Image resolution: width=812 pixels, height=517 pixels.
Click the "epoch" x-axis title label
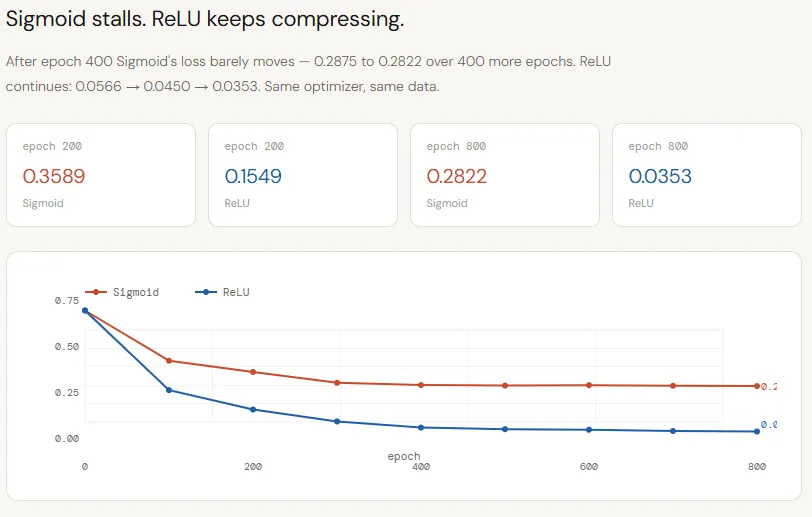[x=404, y=456]
